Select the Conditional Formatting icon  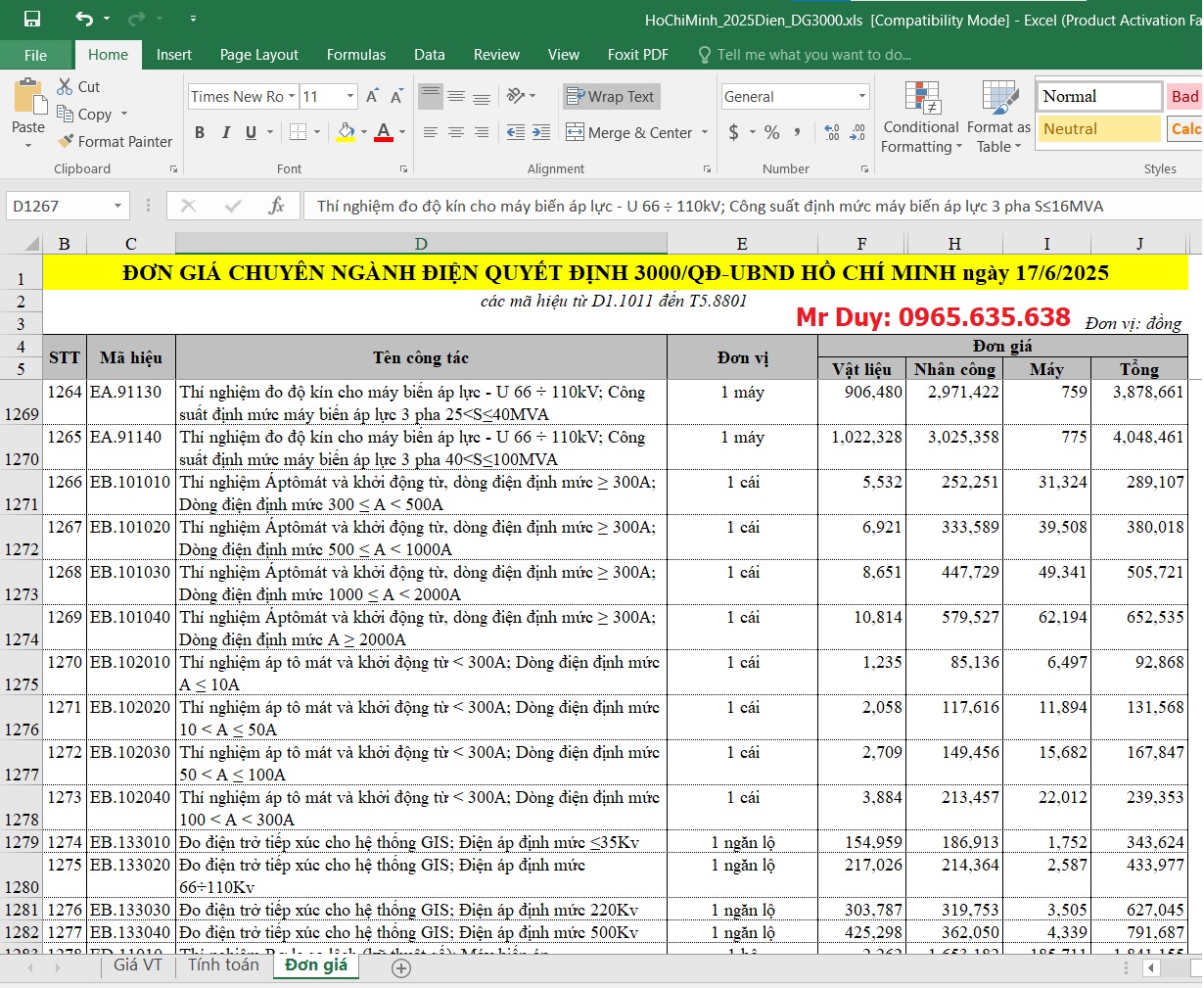tap(920, 116)
